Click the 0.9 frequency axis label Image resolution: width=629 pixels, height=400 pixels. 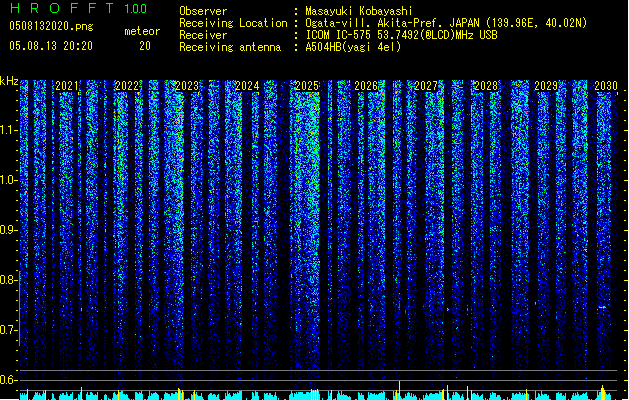9,230
